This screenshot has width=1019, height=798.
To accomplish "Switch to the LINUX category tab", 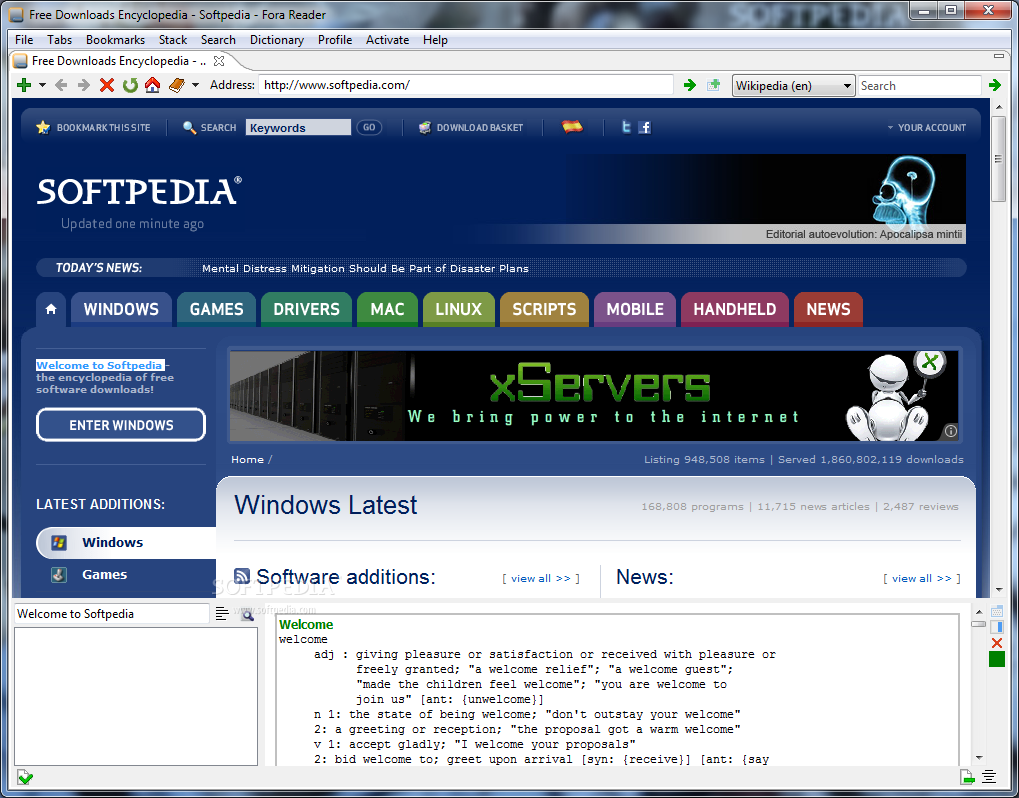I will (459, 309).
